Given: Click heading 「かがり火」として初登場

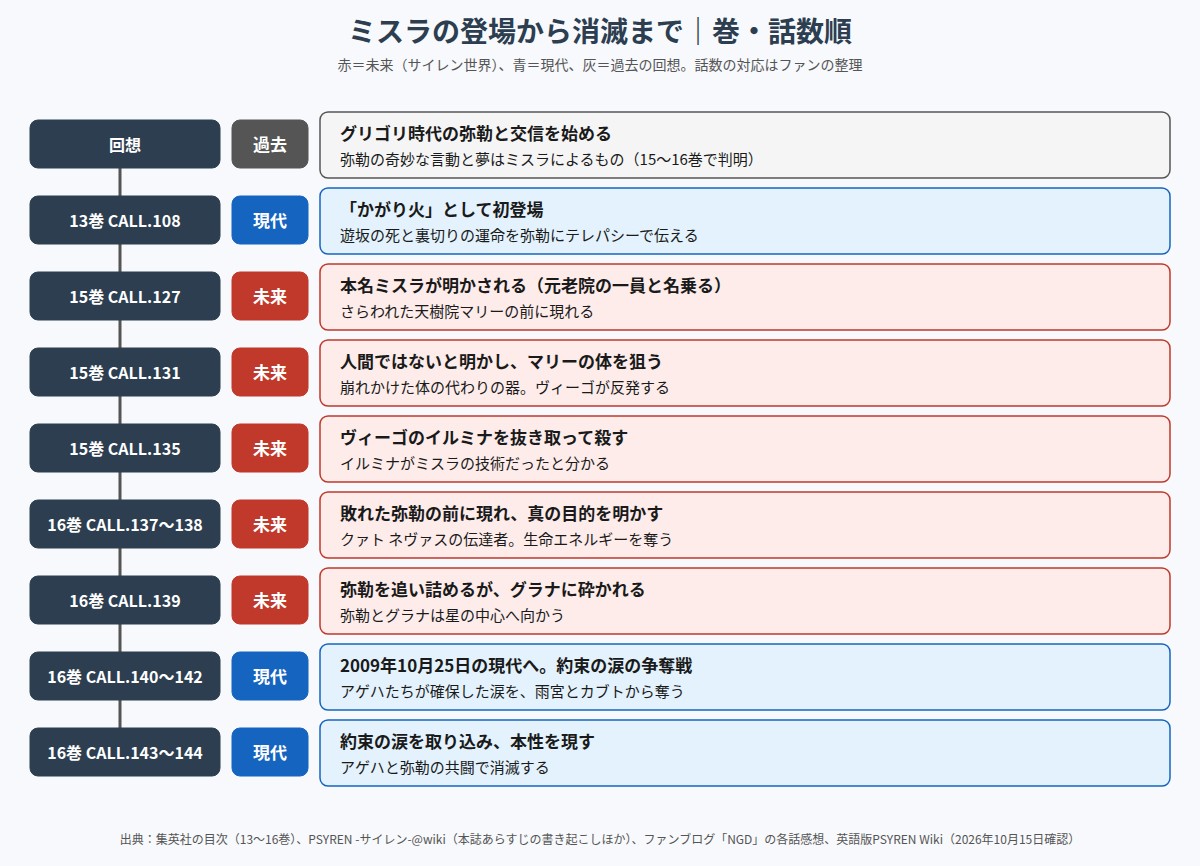Looking at the screenshot, I should click(x=442, y=209).
